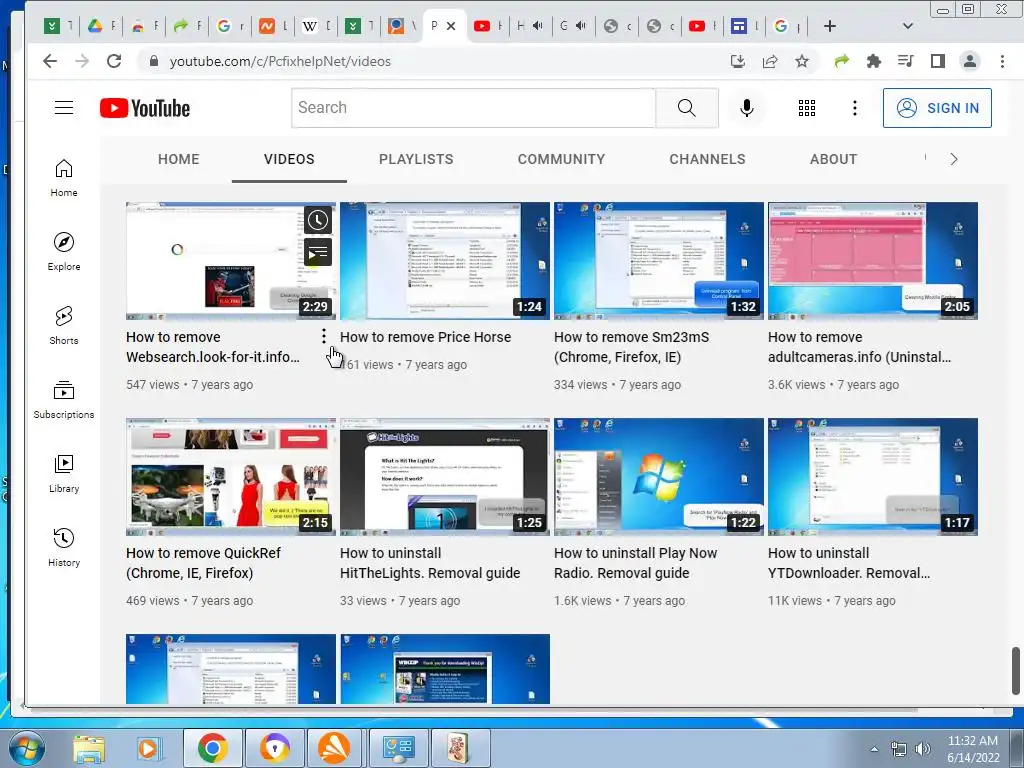Switch to the PLAYLISTS tab
This screenshot has width=1024, height=768.
(416, 159)
